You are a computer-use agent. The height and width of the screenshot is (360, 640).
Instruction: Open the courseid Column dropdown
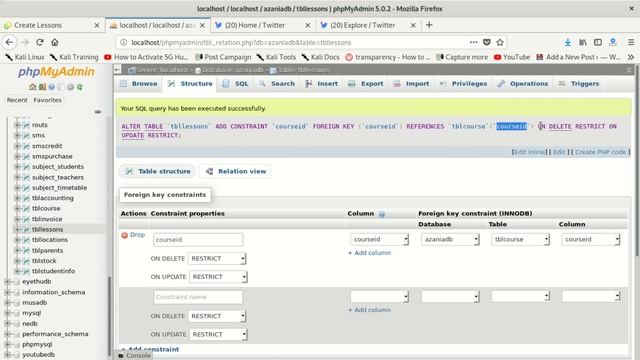coord(380,240)
